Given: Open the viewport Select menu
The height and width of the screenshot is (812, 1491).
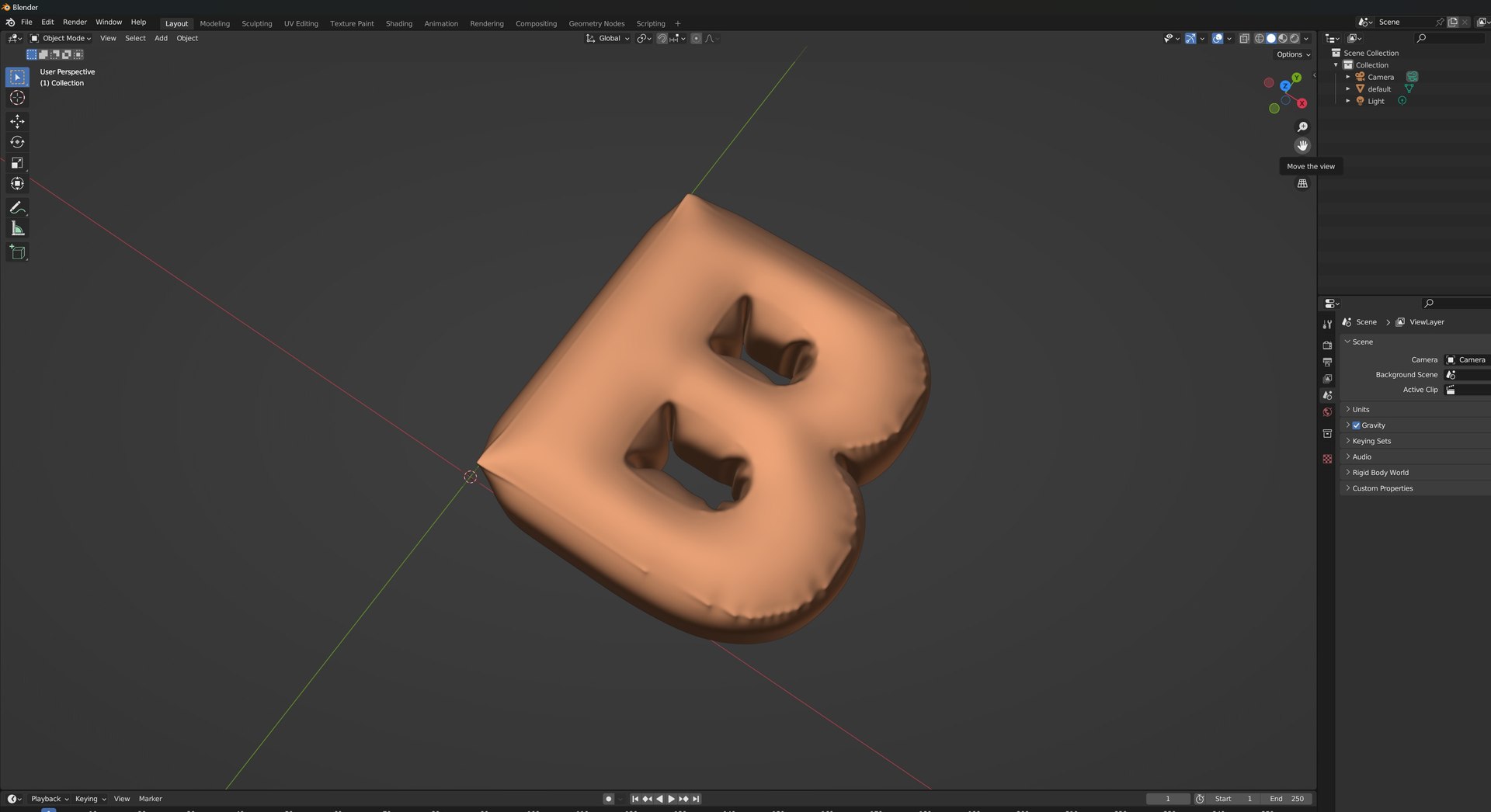Looking at the screenshot, I should click(135, 38).
